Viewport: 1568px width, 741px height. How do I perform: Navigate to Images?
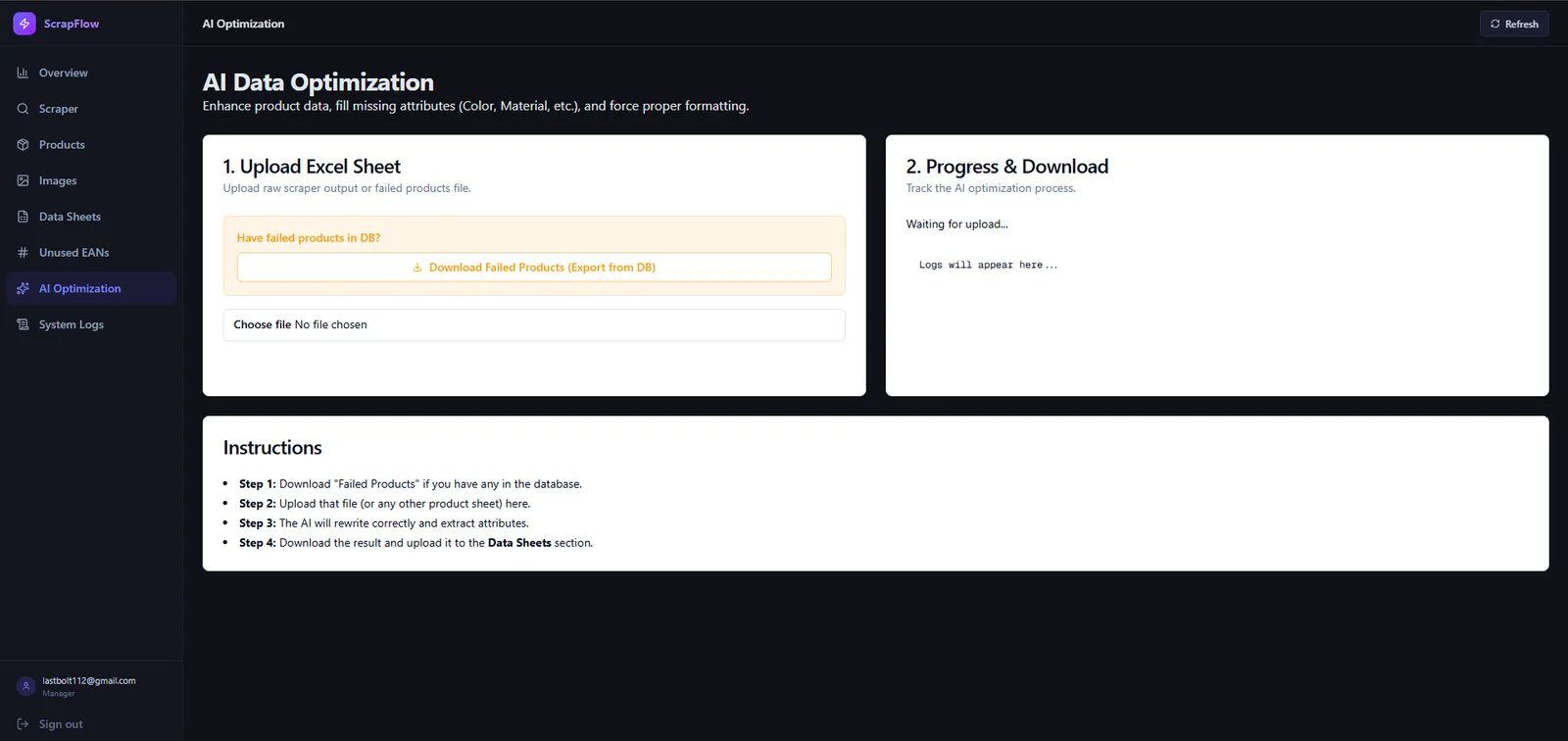point(91,180)
